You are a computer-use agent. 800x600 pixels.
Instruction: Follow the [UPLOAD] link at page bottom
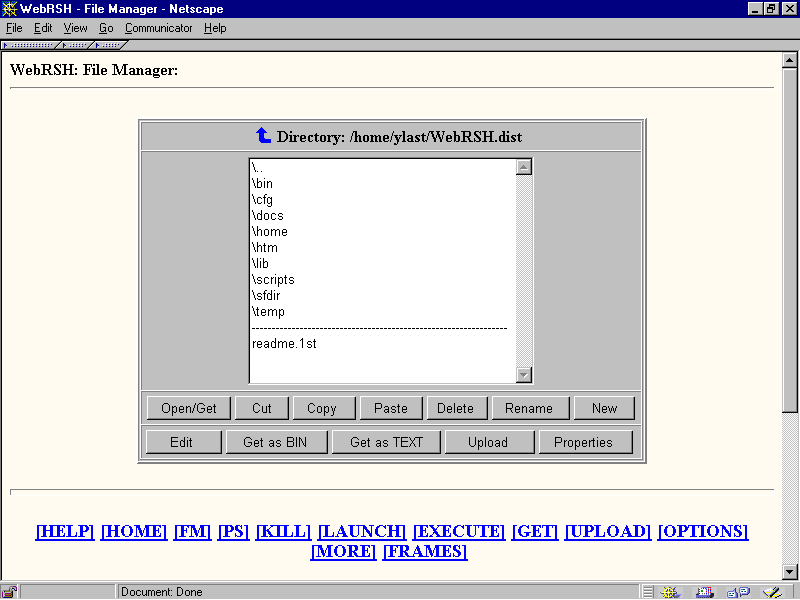coord(608,531)
